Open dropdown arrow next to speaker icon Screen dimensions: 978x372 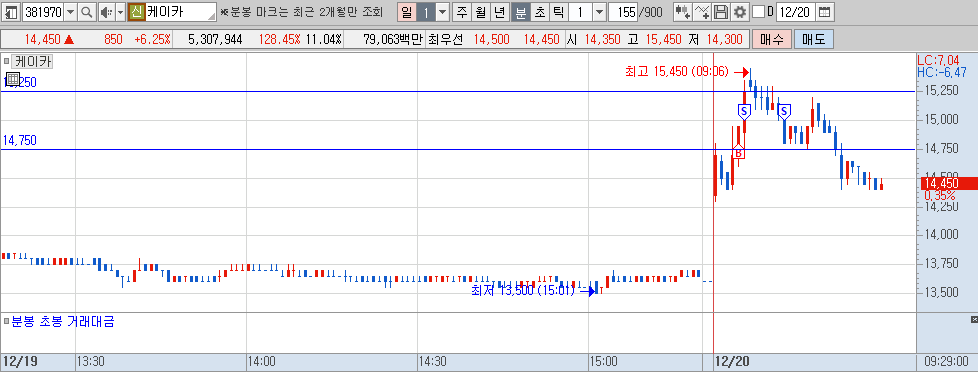pyautogui.click(x=120, y=12)
